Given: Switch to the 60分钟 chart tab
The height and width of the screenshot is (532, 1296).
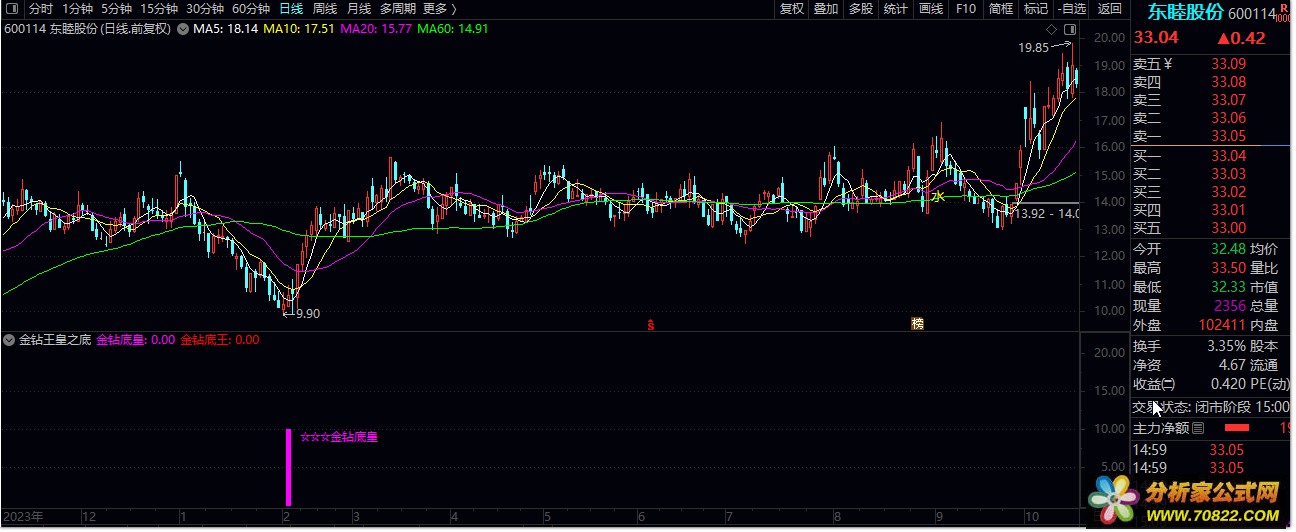Looking at the screenshot, I should click(x=250, y=9).
